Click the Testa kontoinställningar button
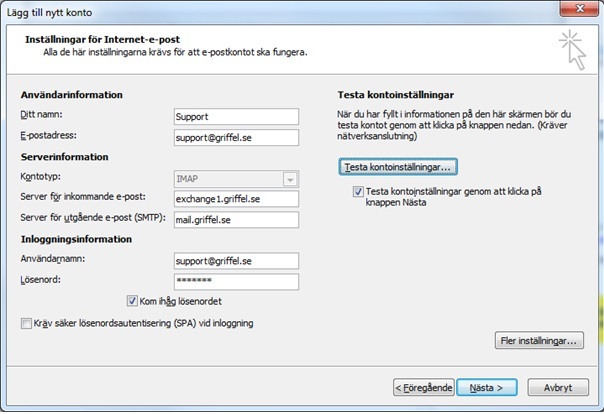 398,167
